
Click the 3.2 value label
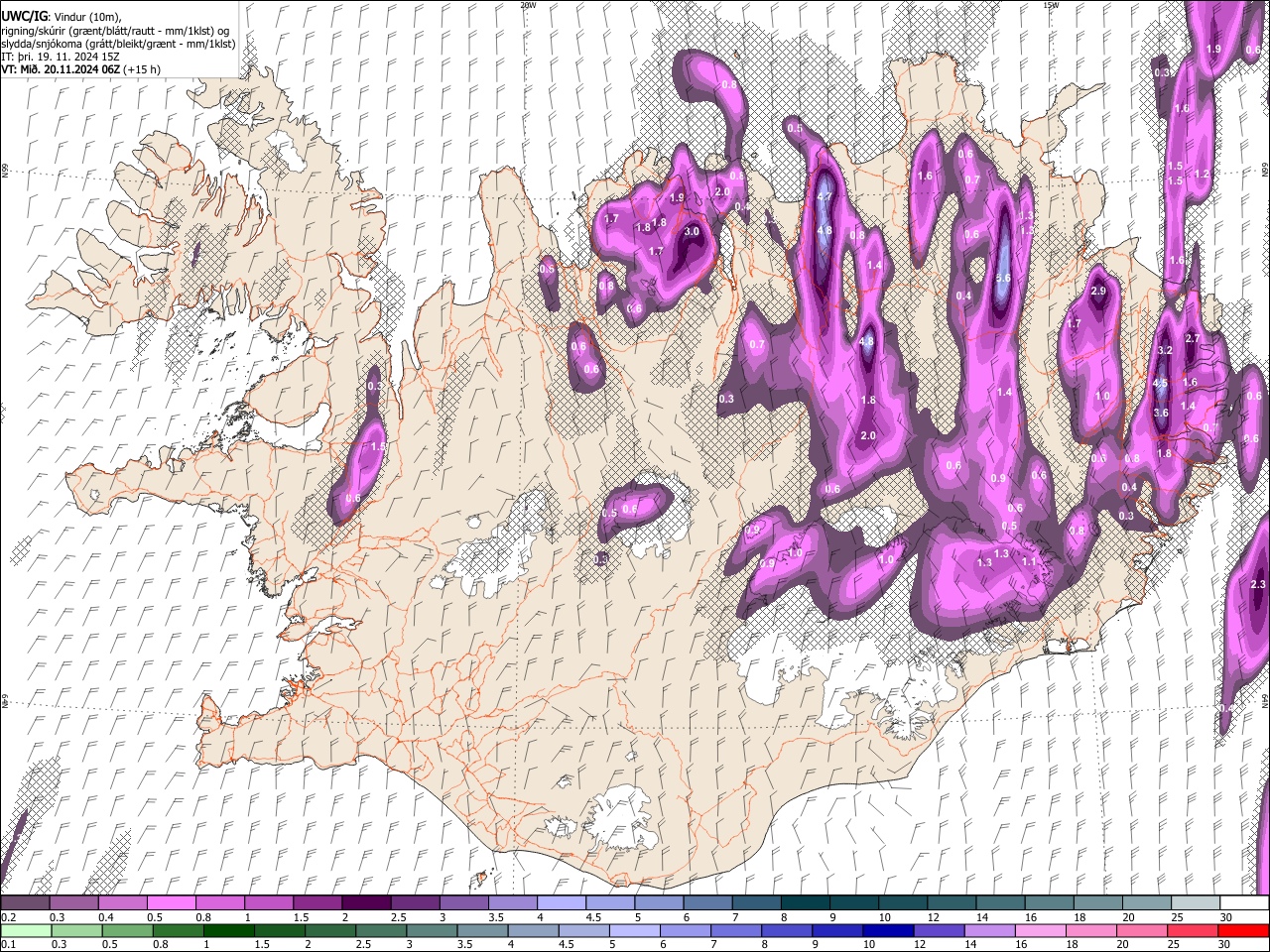[x=1166, y=351]
